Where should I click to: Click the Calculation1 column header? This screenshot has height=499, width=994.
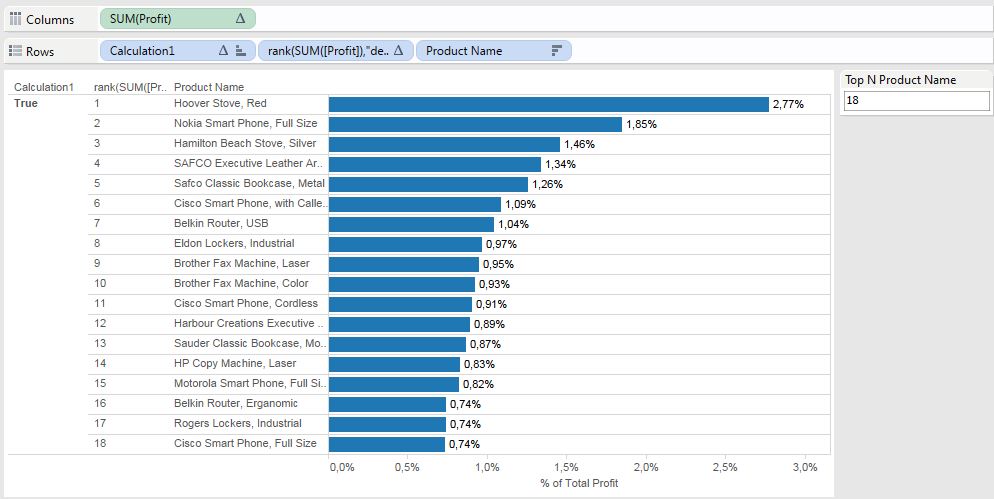[44, 88]
